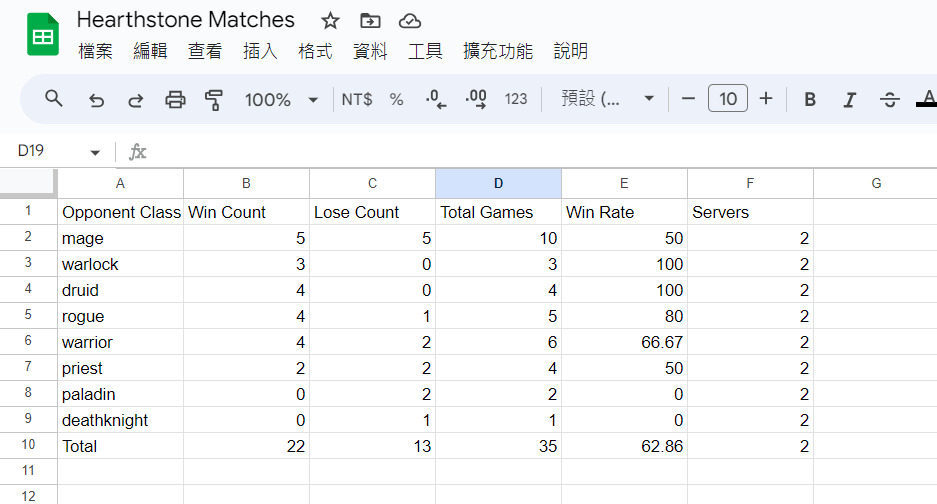
Task: Select the 'paladin' cell
Action: 120,394
